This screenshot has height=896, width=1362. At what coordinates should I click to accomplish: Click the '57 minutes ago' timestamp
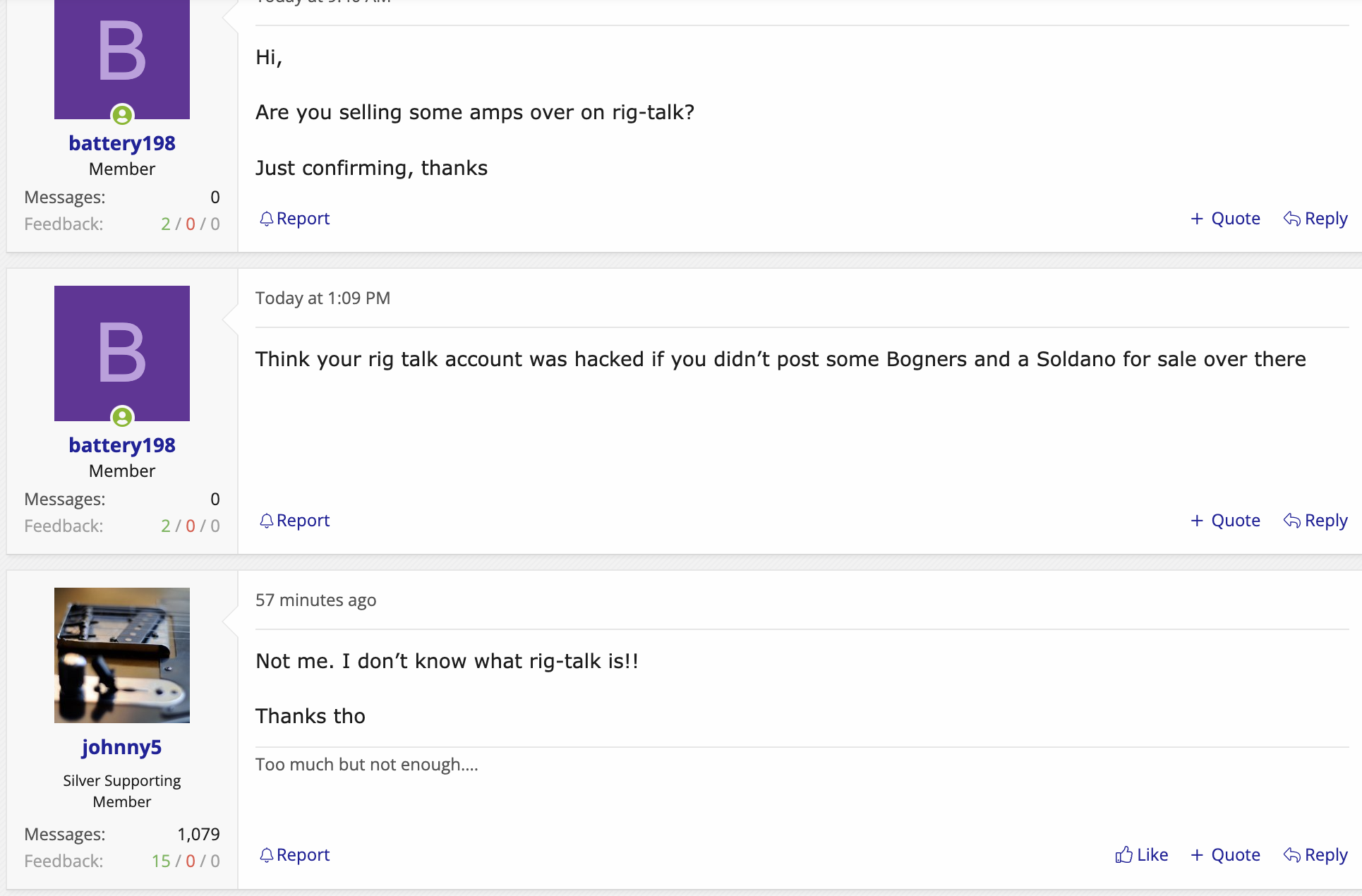click(315, 600)
